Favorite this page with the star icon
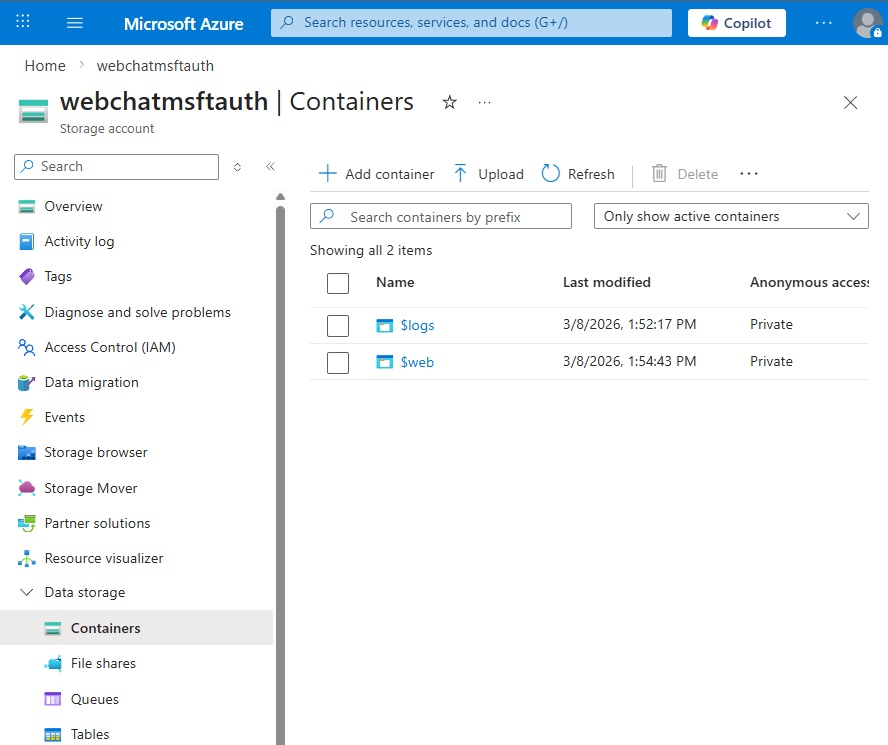Image resolution: width=888 pixels, height=745 pixels. click(x=450, y=102)
